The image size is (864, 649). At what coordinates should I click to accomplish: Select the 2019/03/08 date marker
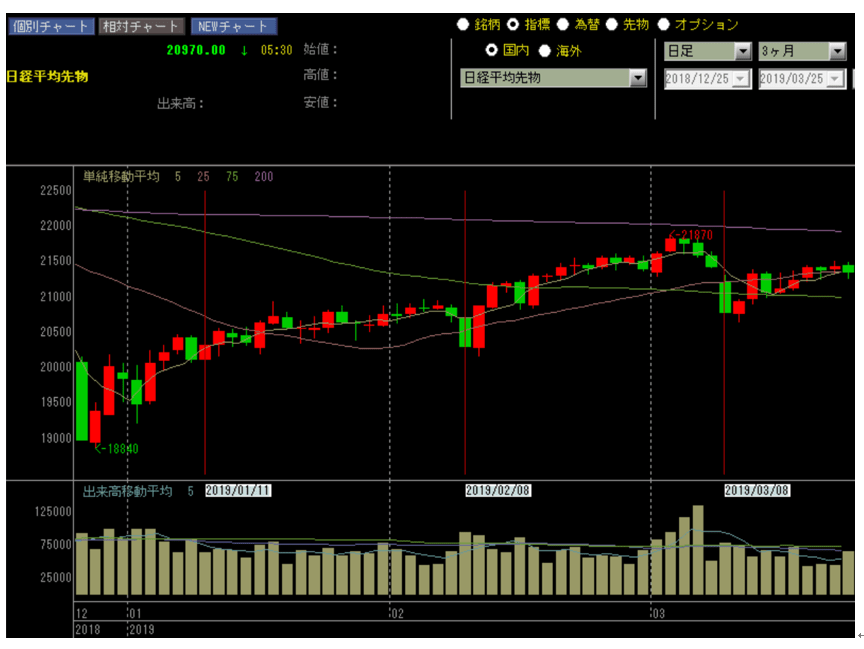[x=756, y=490]
